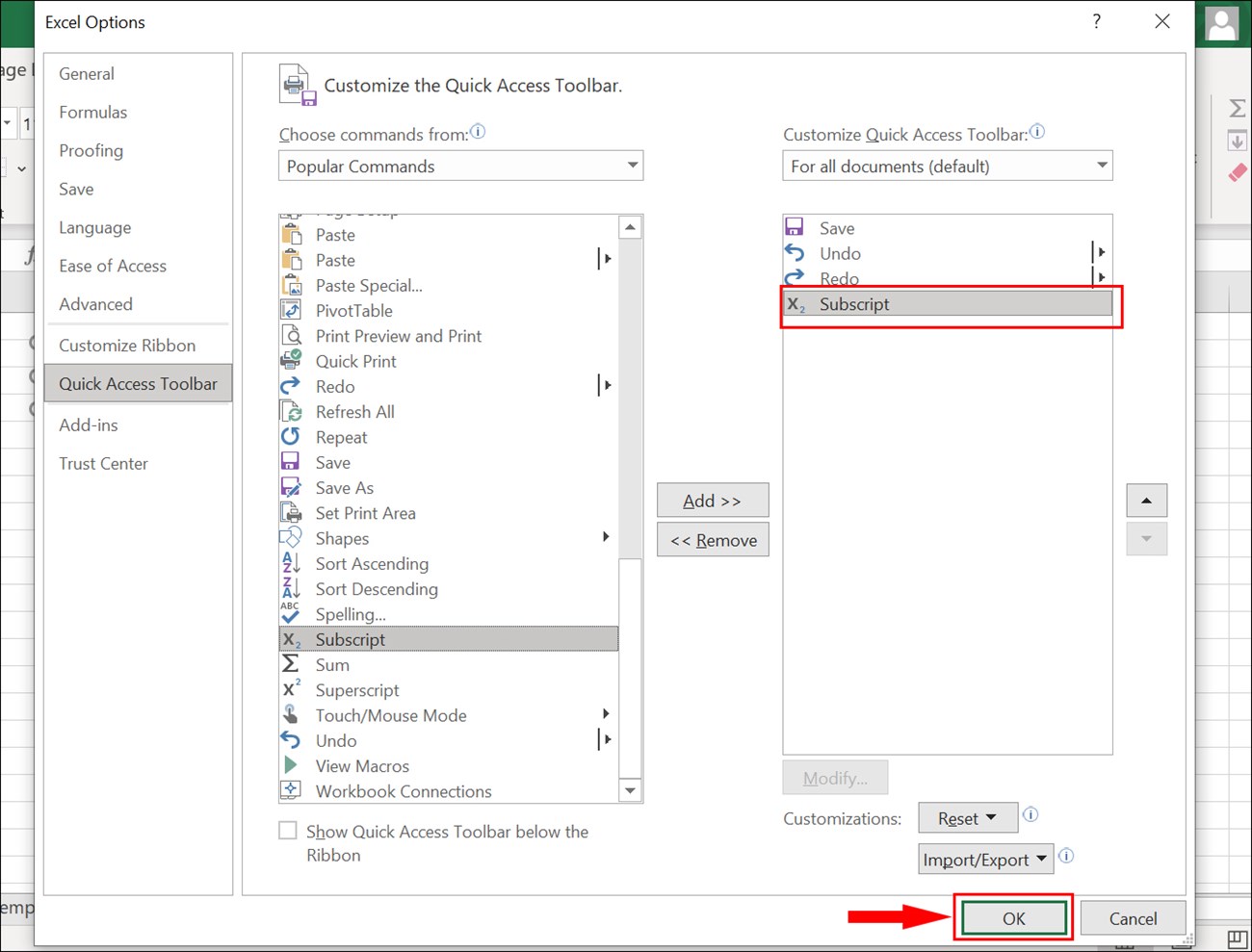Open the Reset dropdown button
This screenshot has width=1252, height=952.
(x=969, y=818)
